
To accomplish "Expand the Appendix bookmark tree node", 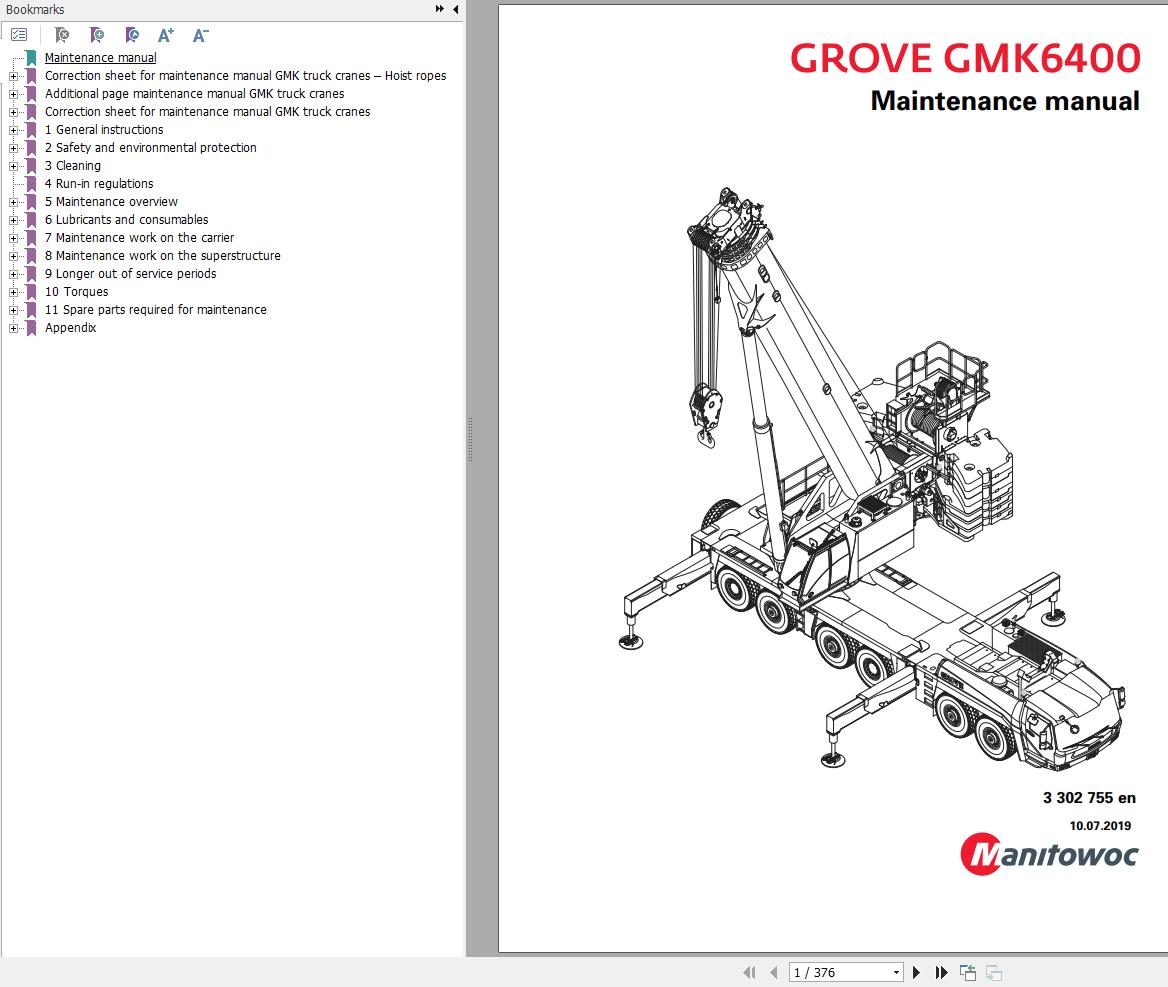I will [13, 328].
